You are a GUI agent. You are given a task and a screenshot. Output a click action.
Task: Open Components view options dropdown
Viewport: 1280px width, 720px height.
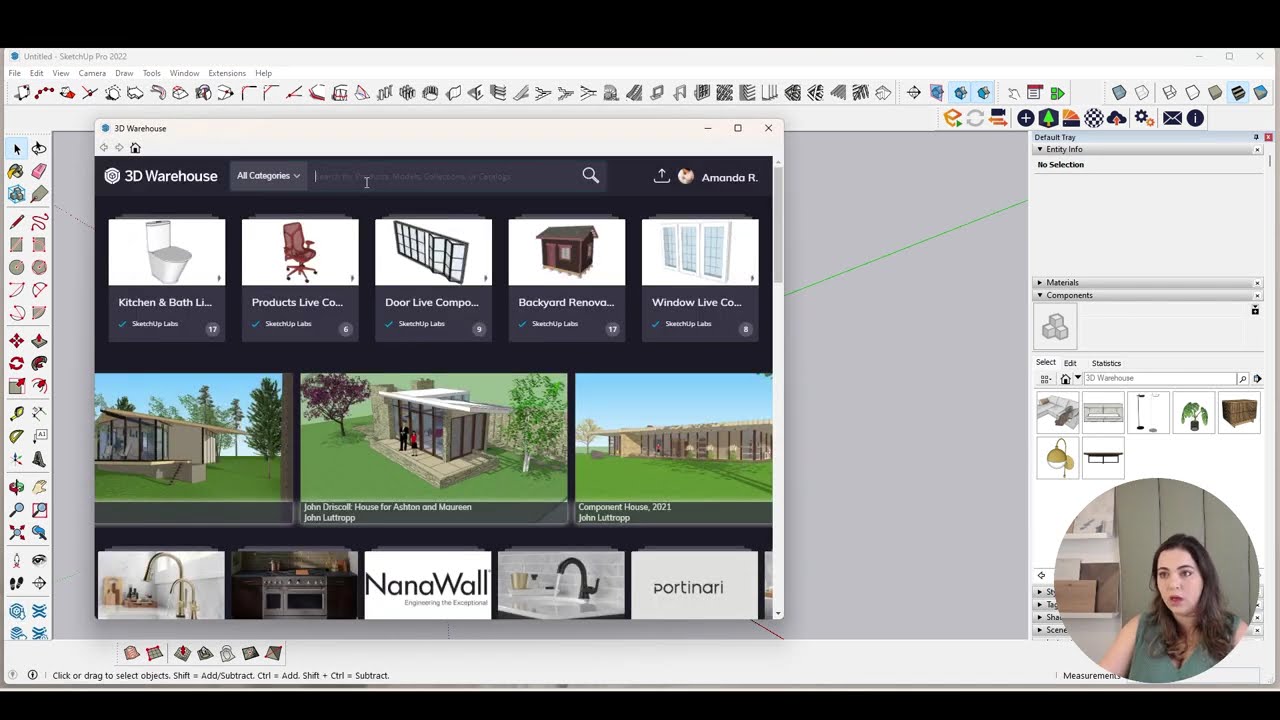click(1045, 379)
